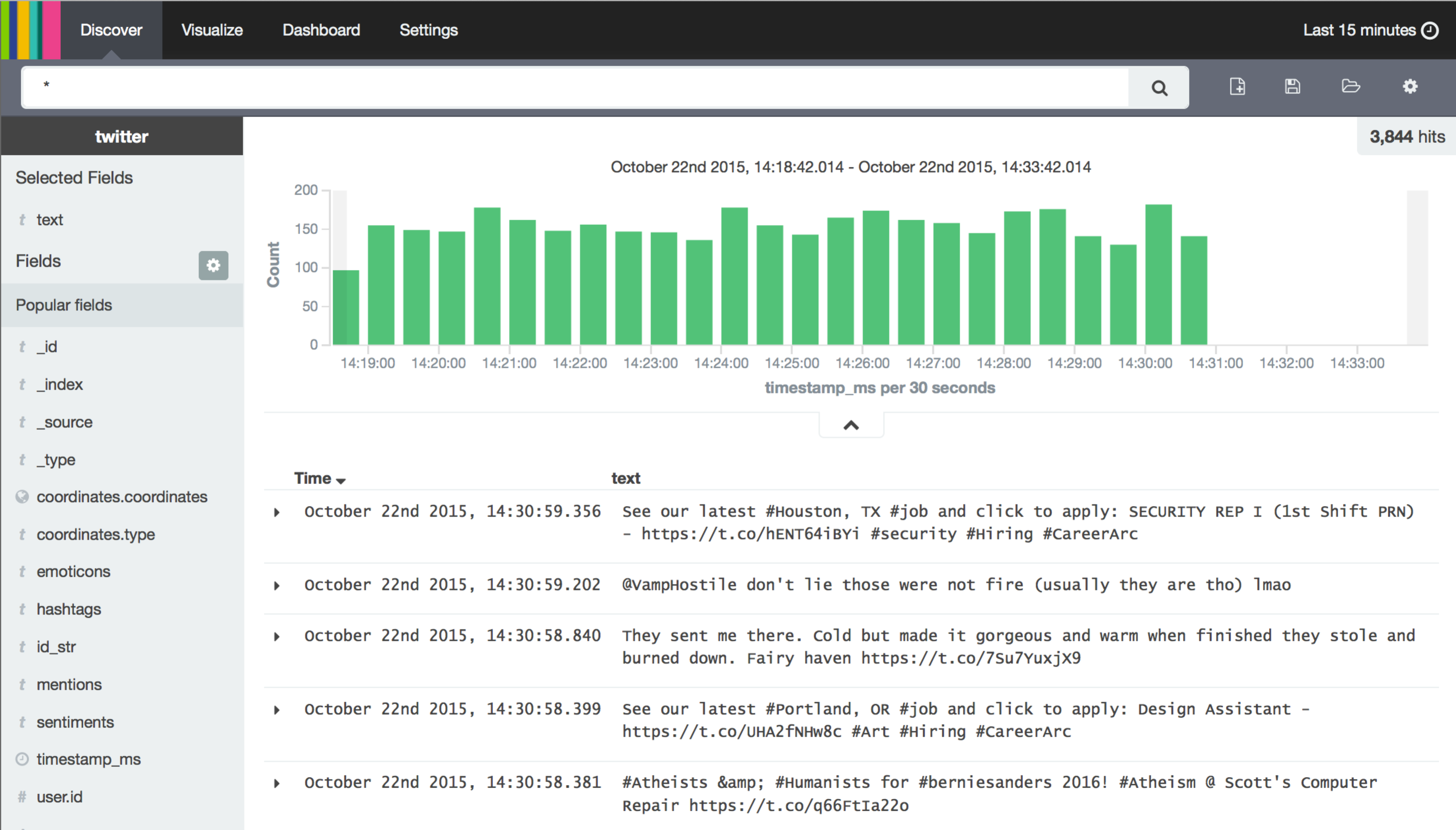Open the Last 15 minutes time picker
This screenshot has width=1456, height=830.
pyautogui.click(x=1359, y=30)
